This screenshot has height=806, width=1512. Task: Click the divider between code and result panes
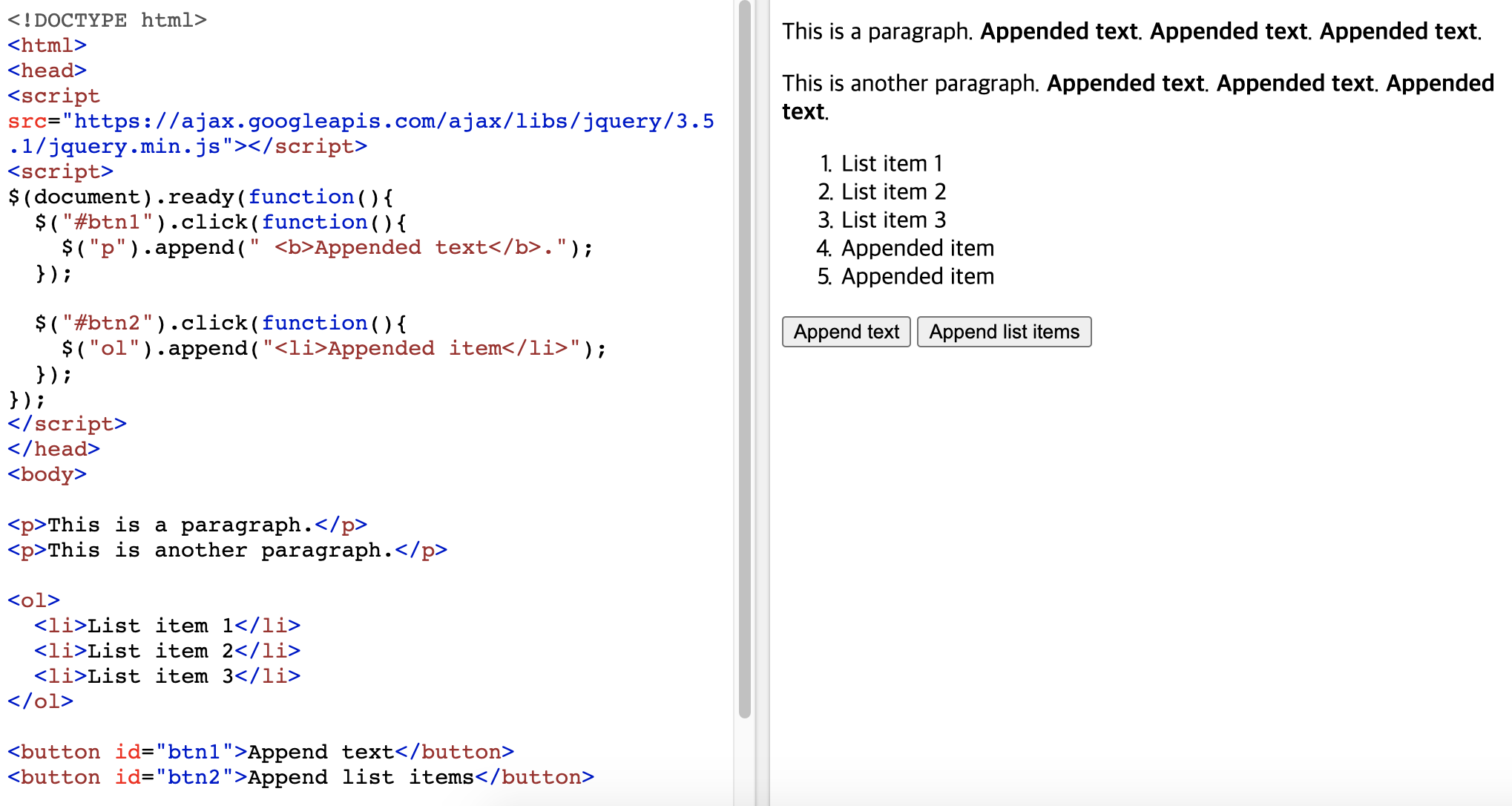coord(761,403)
